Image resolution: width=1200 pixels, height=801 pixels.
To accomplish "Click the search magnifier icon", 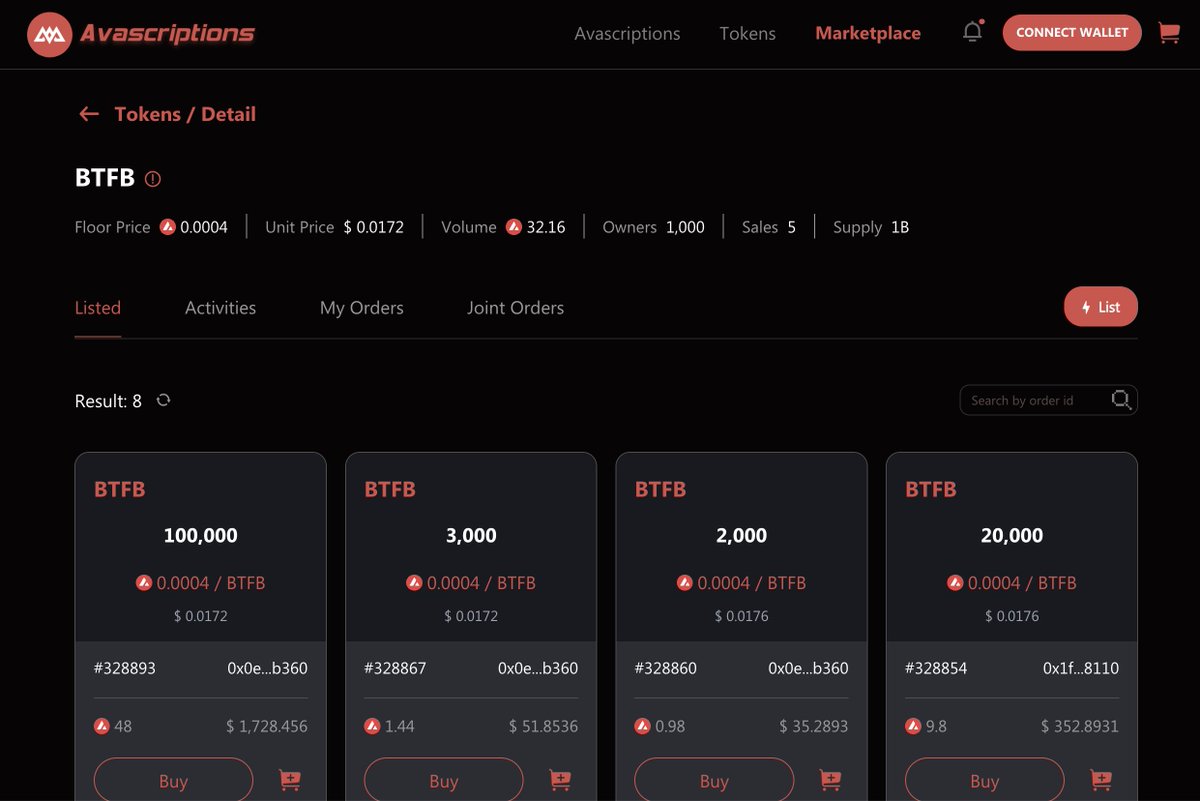I will [x=1121, y=400].
